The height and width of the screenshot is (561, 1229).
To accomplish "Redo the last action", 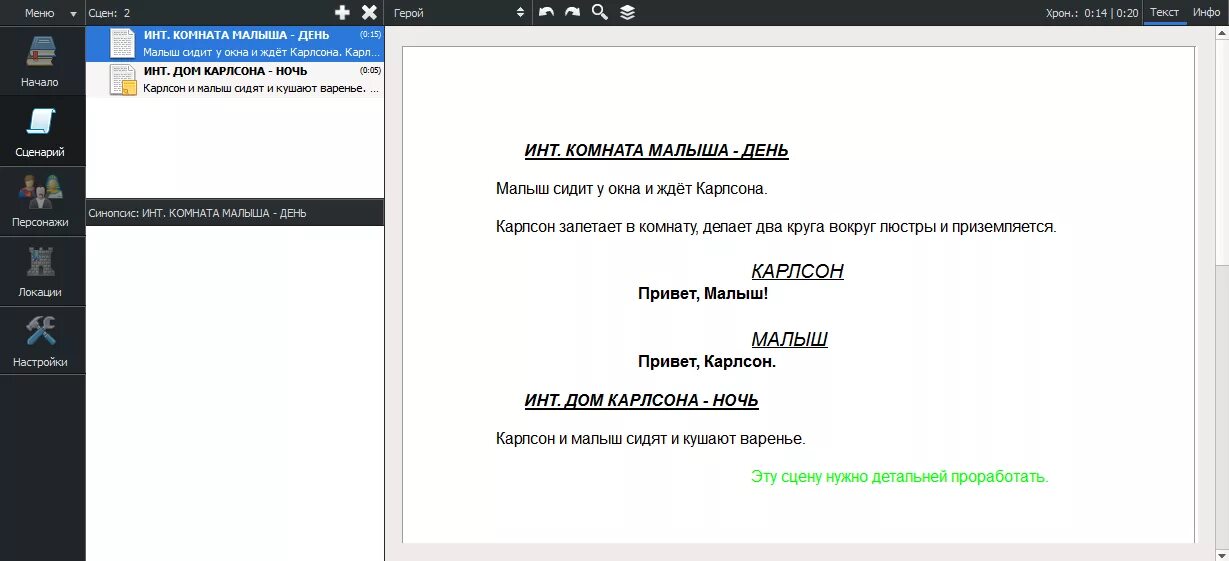I will click(572, 12).
